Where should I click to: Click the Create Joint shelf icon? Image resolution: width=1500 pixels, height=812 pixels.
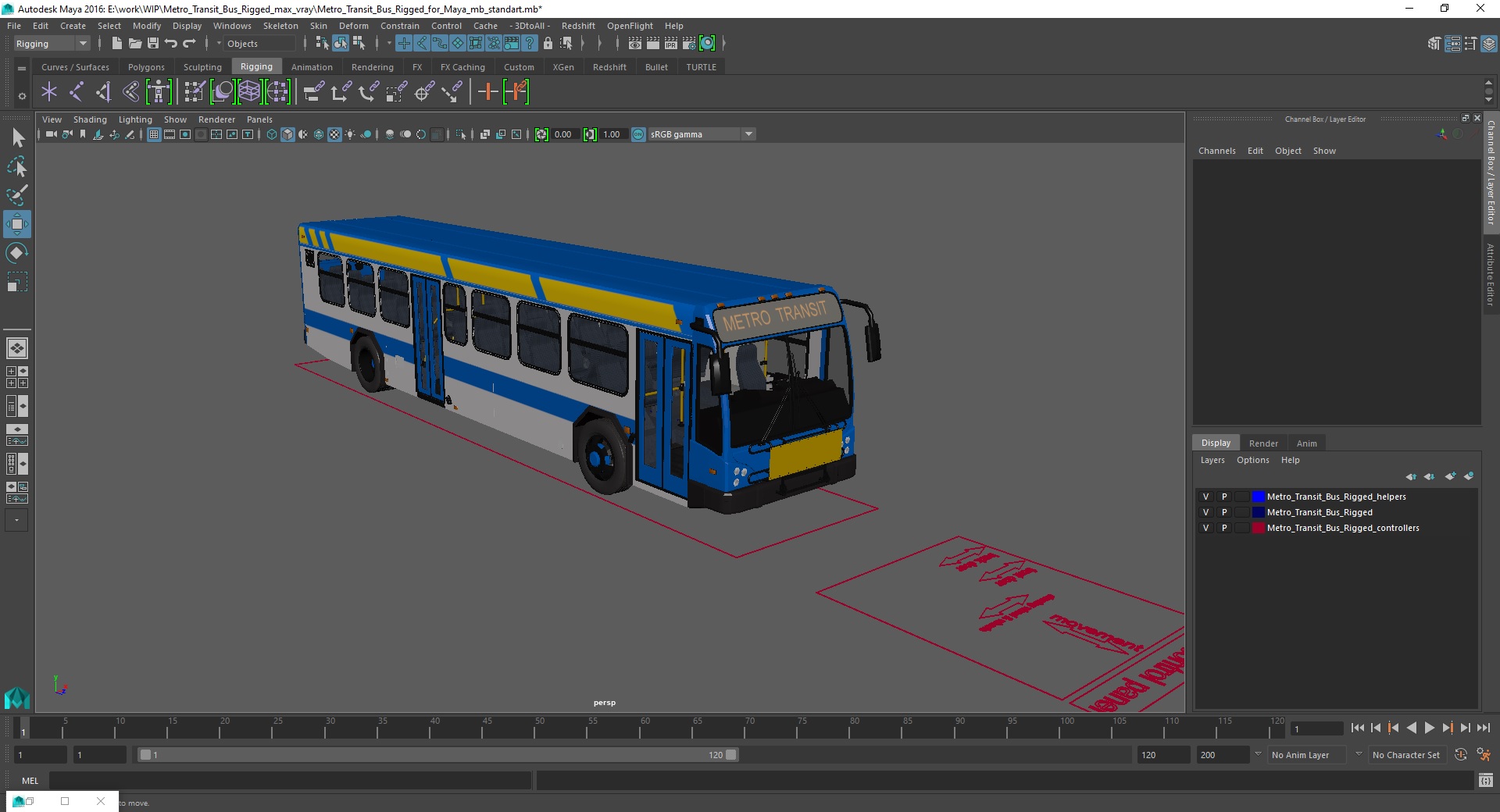77,92
